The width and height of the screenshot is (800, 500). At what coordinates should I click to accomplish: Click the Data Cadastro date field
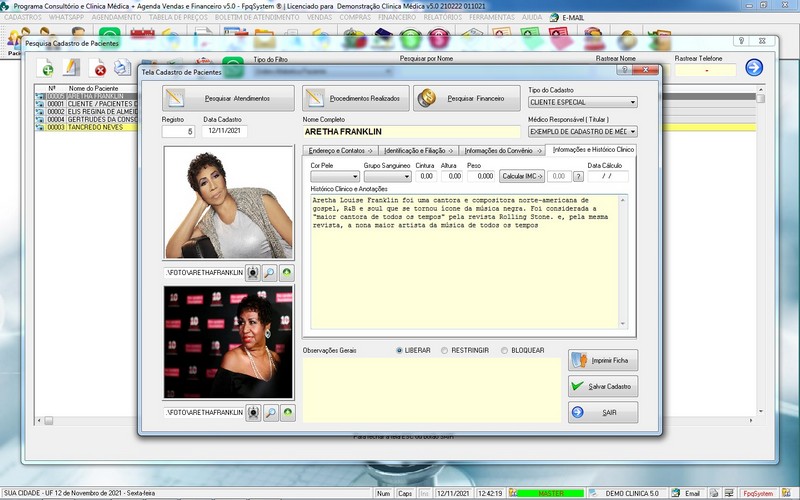click(x=224, y=131)
